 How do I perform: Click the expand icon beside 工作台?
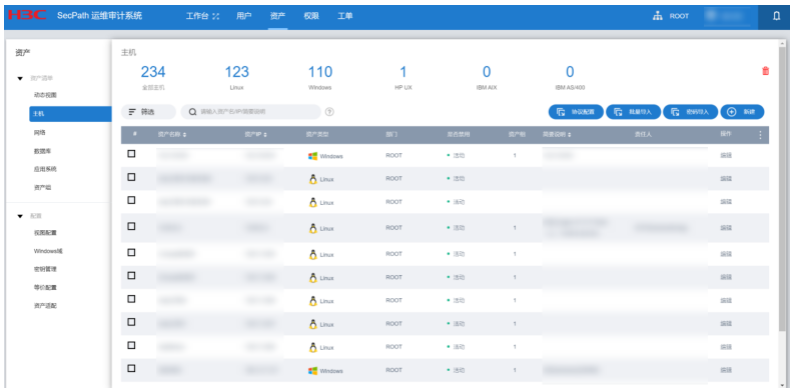coord(216,16)
